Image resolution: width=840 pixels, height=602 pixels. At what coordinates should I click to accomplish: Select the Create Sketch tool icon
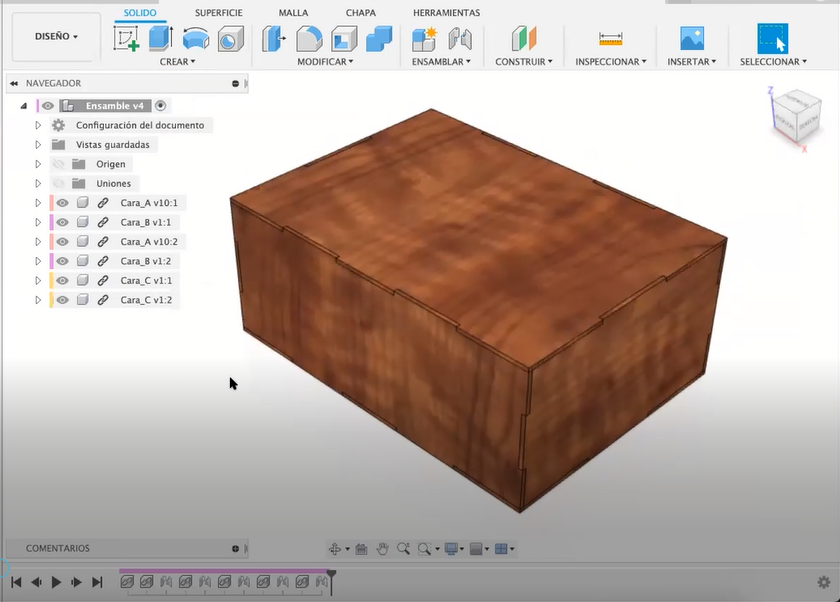126,39
